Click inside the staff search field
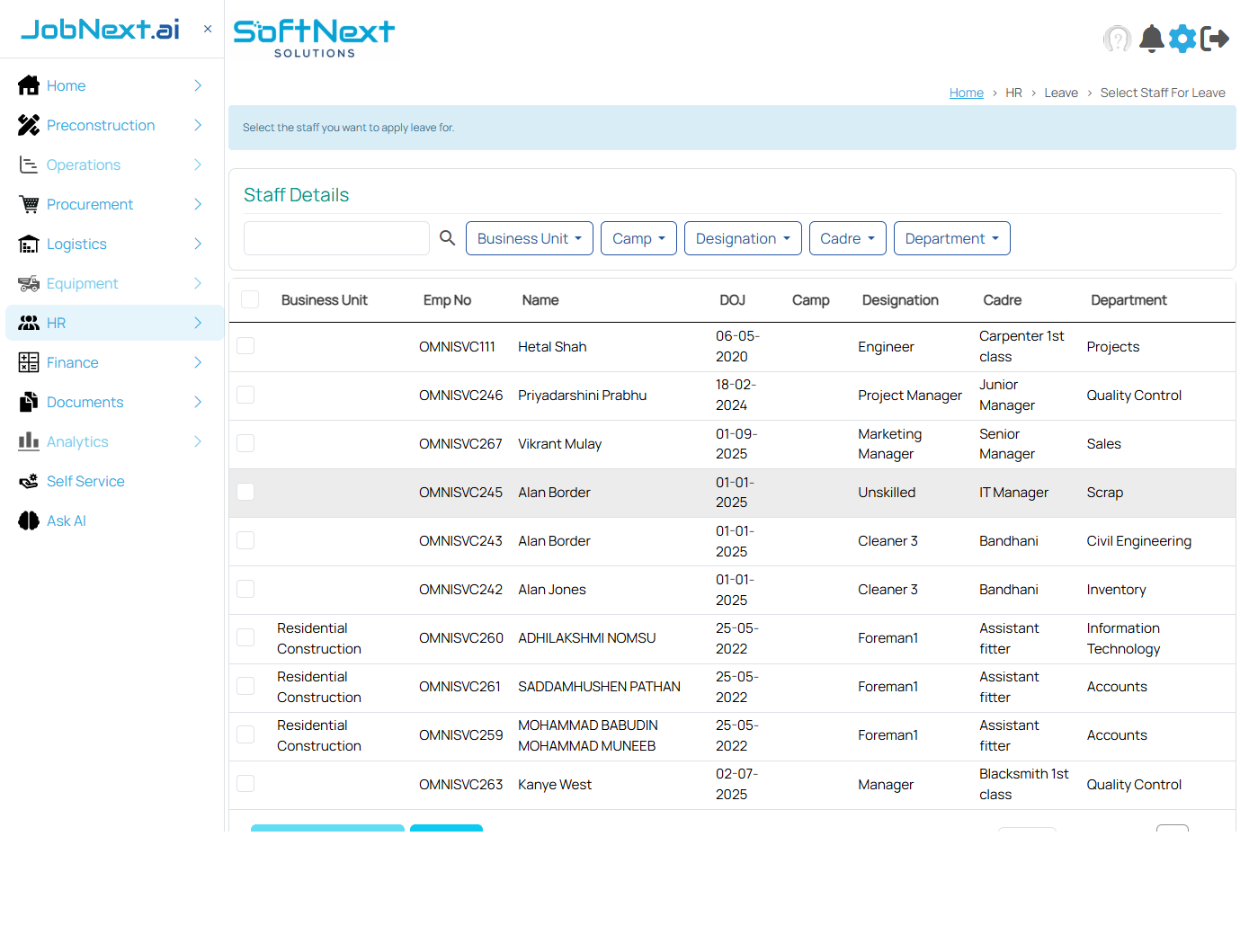 pyautogui.click(x=336, y=238)
